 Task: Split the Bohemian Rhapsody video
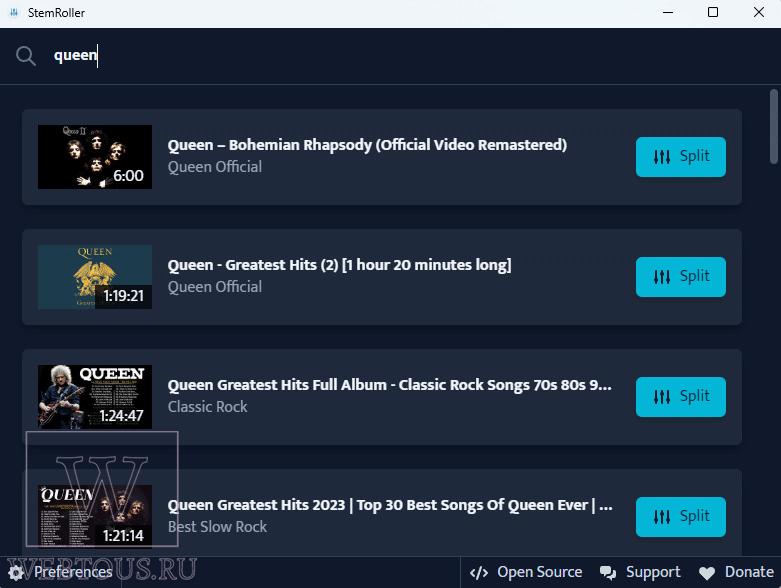680,157
